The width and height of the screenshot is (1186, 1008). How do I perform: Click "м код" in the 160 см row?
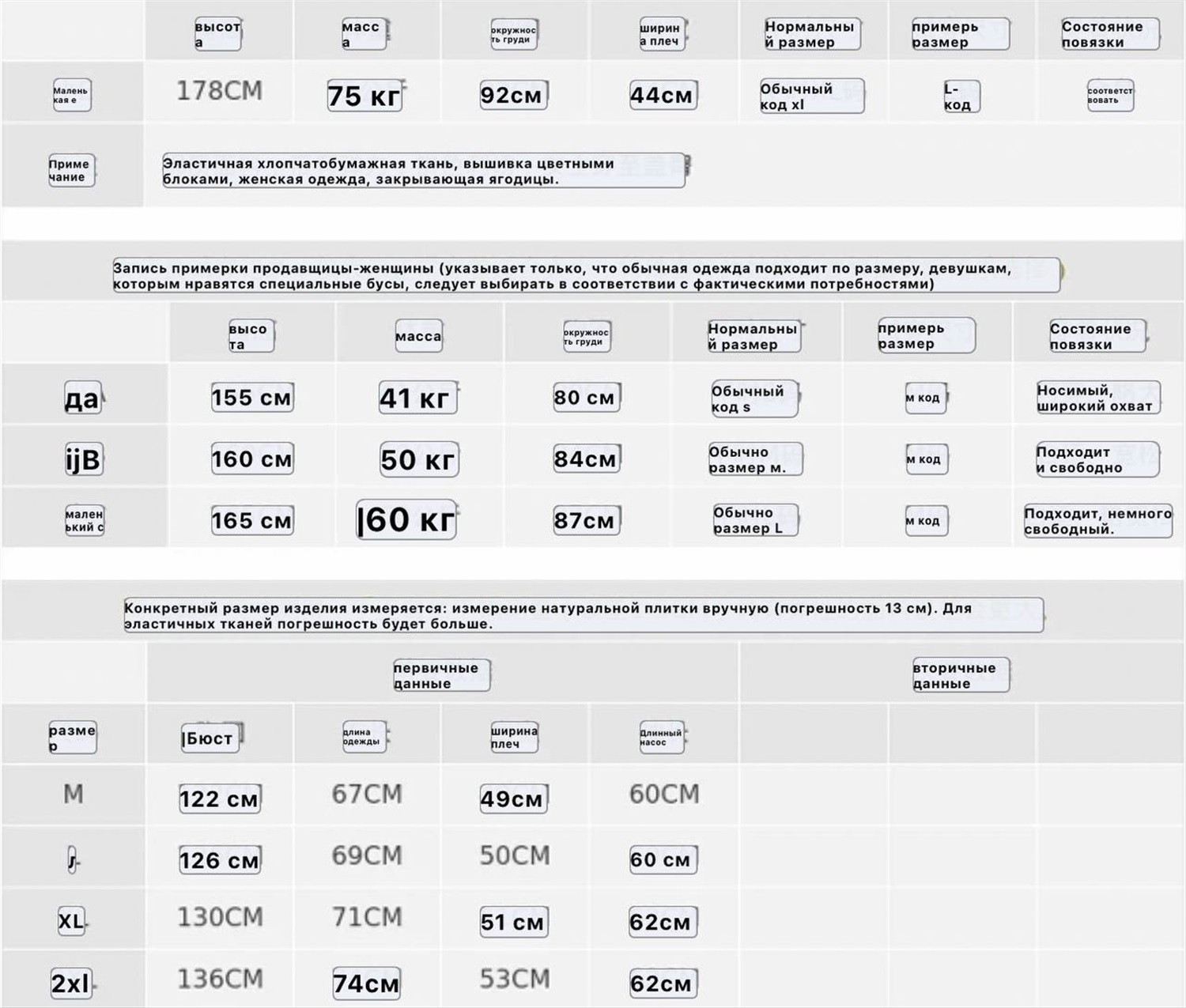pyautogui.click(x=925, y=459)
